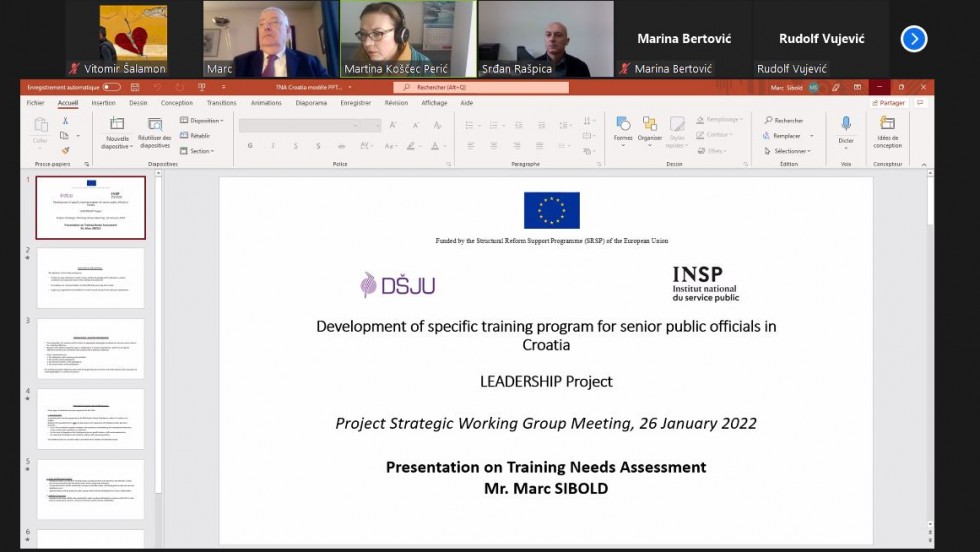Click the increase font size icon
The height and width of the screenshot is (552, 980).
point(392,125)
